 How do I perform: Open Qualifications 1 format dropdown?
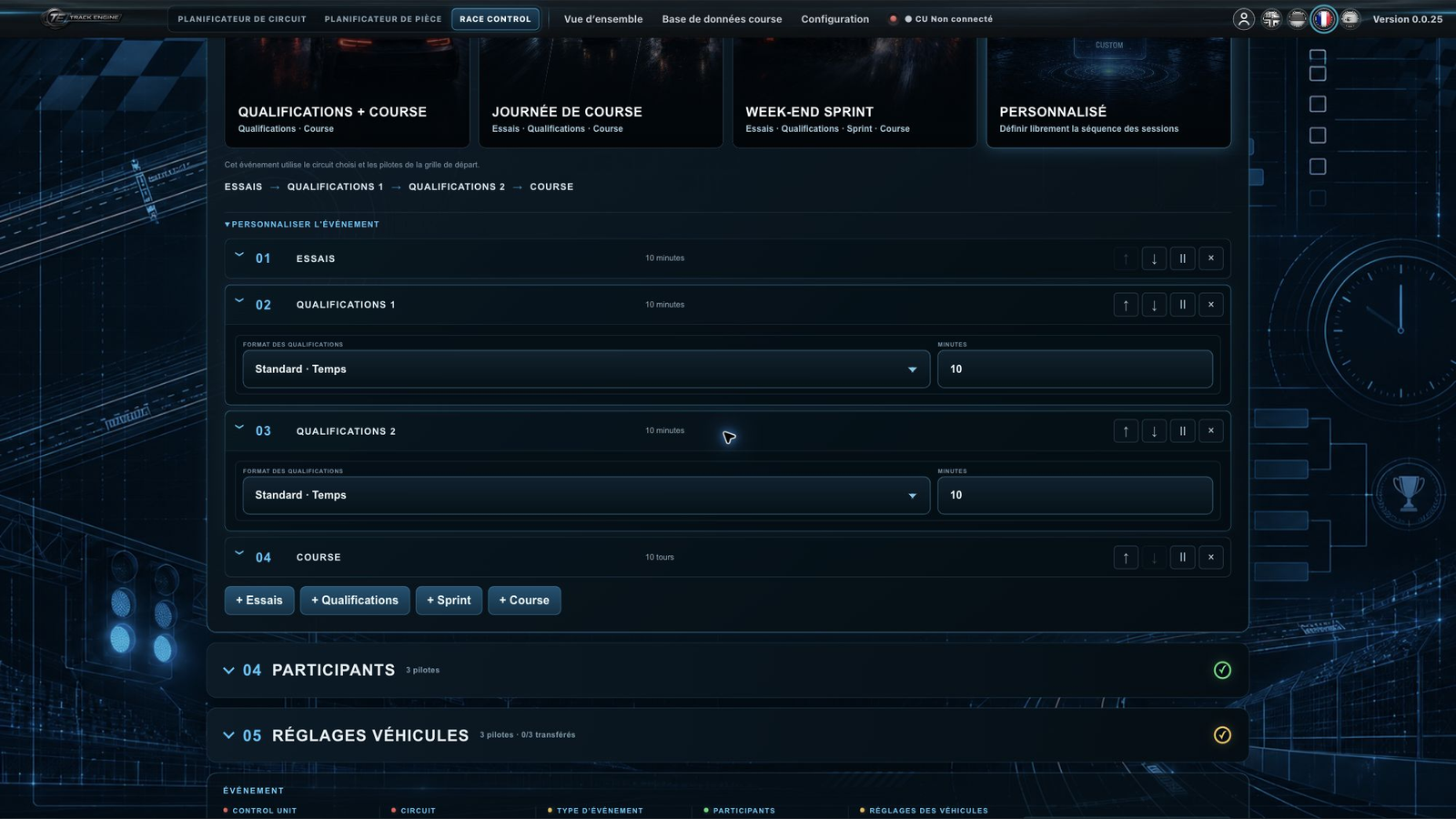pyautogui.click(x=586, y=369)
